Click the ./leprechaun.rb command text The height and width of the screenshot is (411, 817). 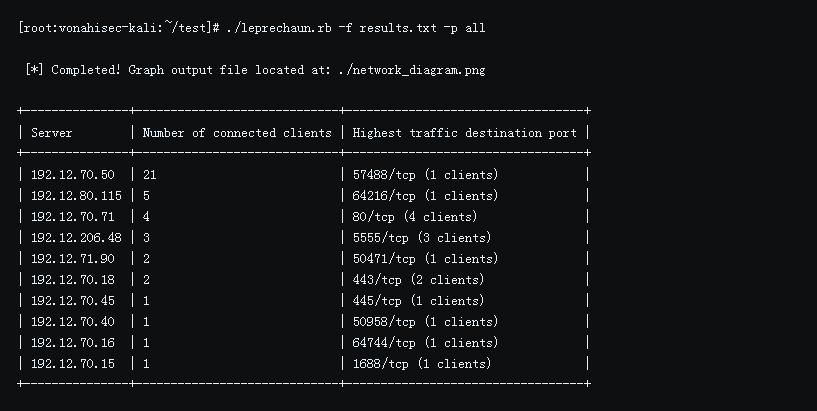pyautogui.click(x=279, y=28)
